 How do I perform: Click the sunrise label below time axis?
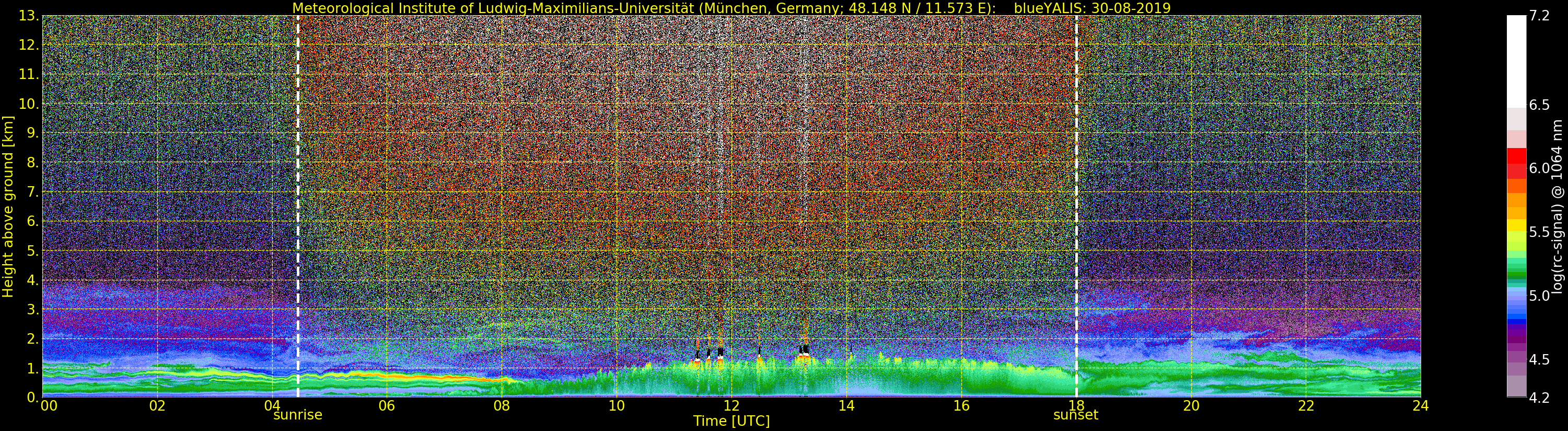pyautogui.click(x=298, y=415)
